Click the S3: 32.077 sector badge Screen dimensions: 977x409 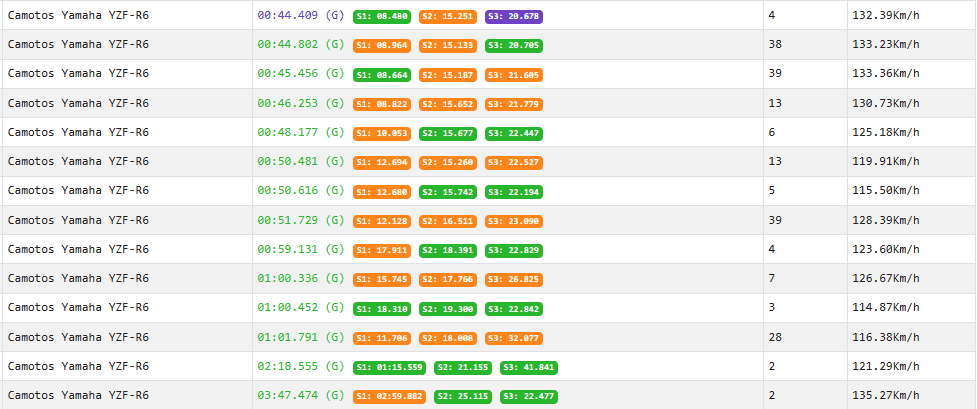coord(514,338)
